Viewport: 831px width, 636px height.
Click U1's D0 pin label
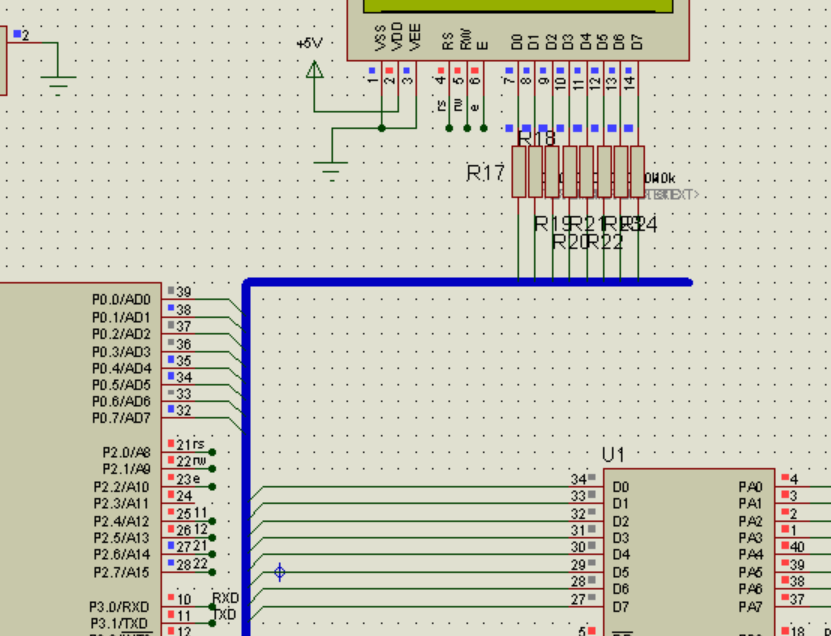tap(621, 487)
